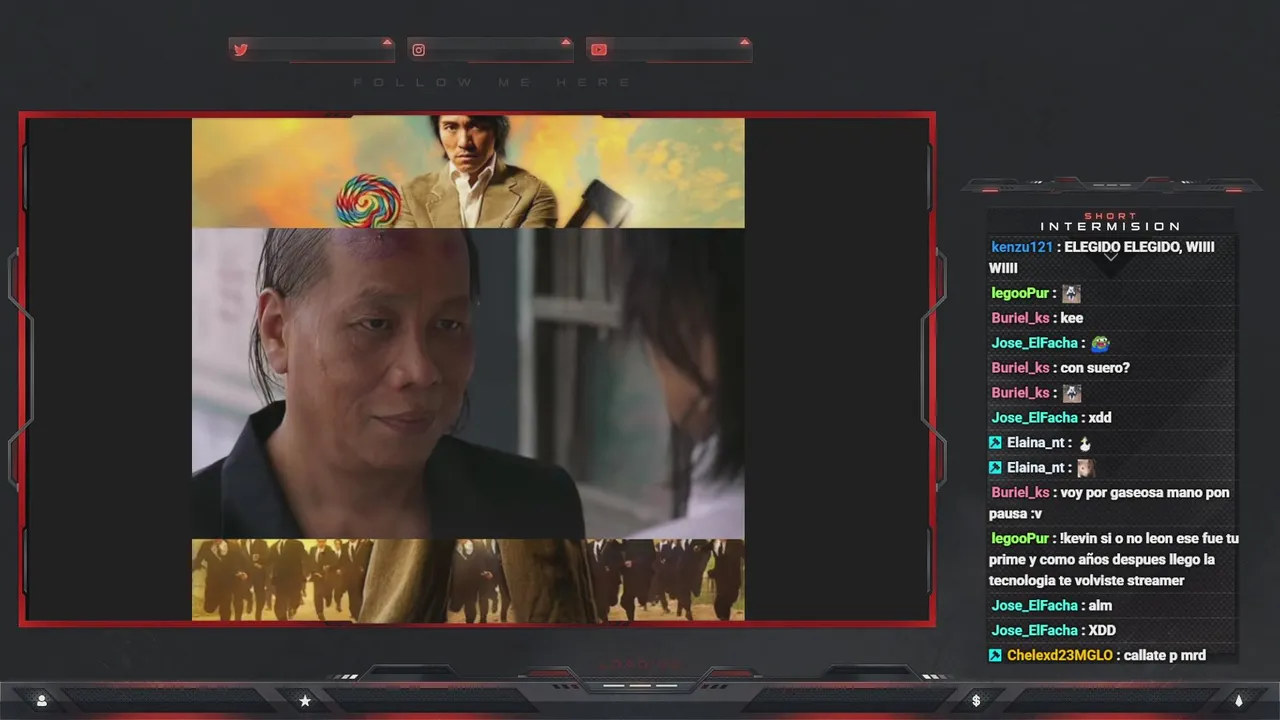Click the YouTube play icon
This screenshot has height=720, width=1280.
click(x=598, y=50)
